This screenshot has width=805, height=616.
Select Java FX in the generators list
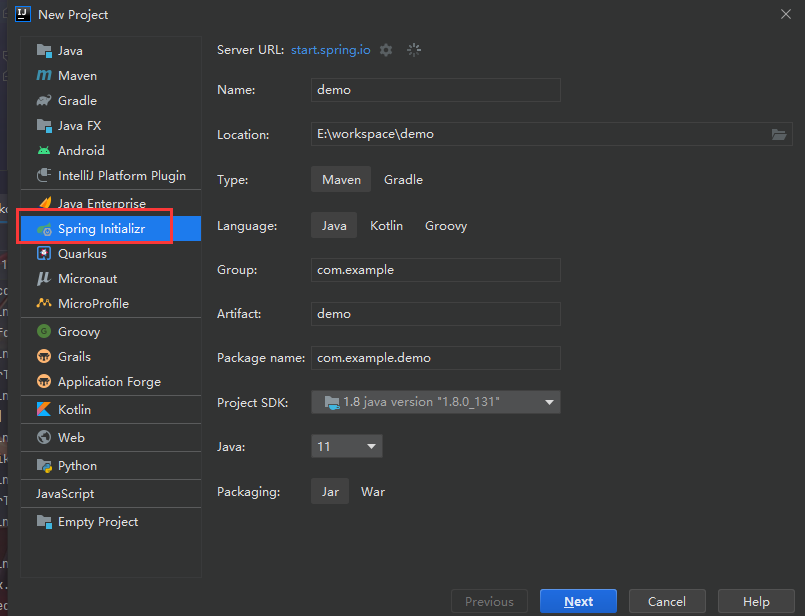pos(111,126)
